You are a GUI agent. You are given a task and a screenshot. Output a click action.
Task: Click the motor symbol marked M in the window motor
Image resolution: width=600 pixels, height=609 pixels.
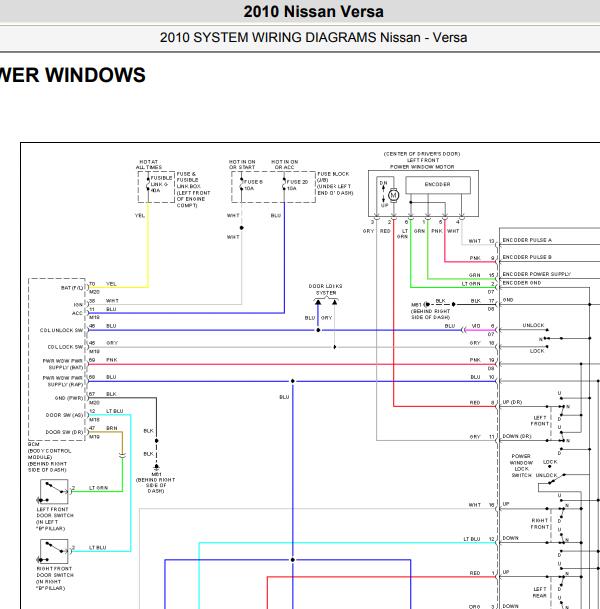click(393, 195)
